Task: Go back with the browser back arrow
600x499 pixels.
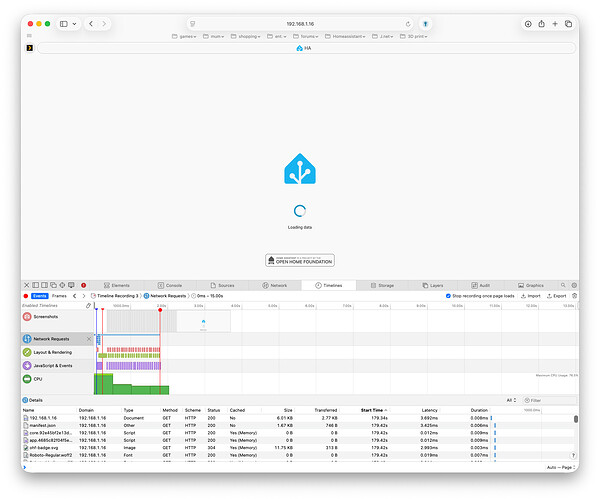Action: pos(91,24)
